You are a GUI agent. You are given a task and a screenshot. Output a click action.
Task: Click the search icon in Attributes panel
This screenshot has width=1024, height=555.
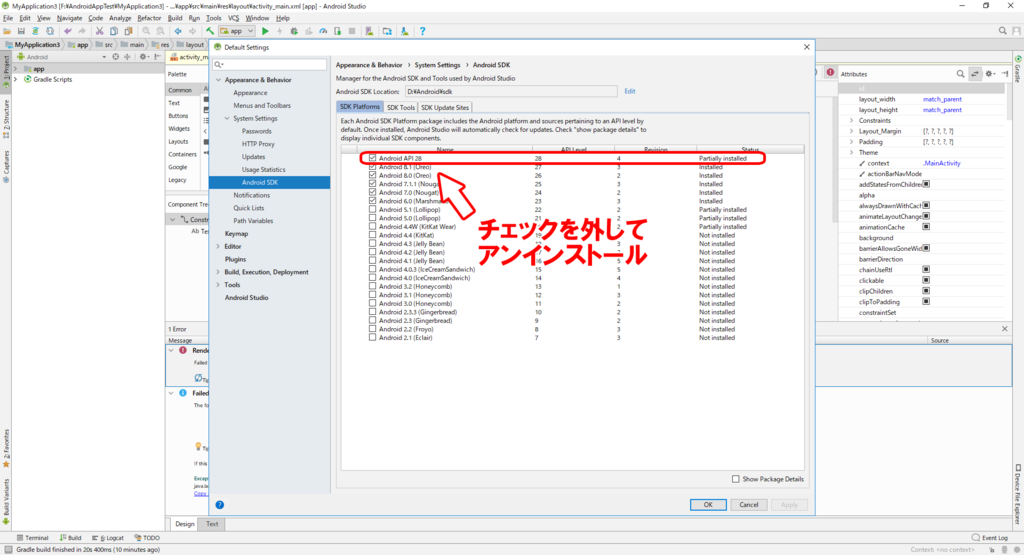tap(960, 74)
